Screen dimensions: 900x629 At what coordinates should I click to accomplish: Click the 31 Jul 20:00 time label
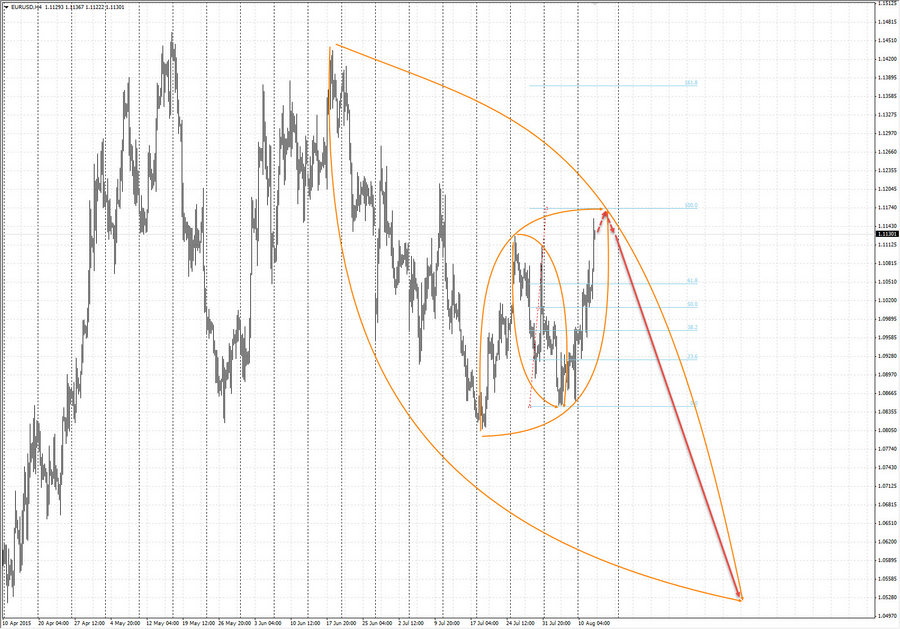coord(557,623)
